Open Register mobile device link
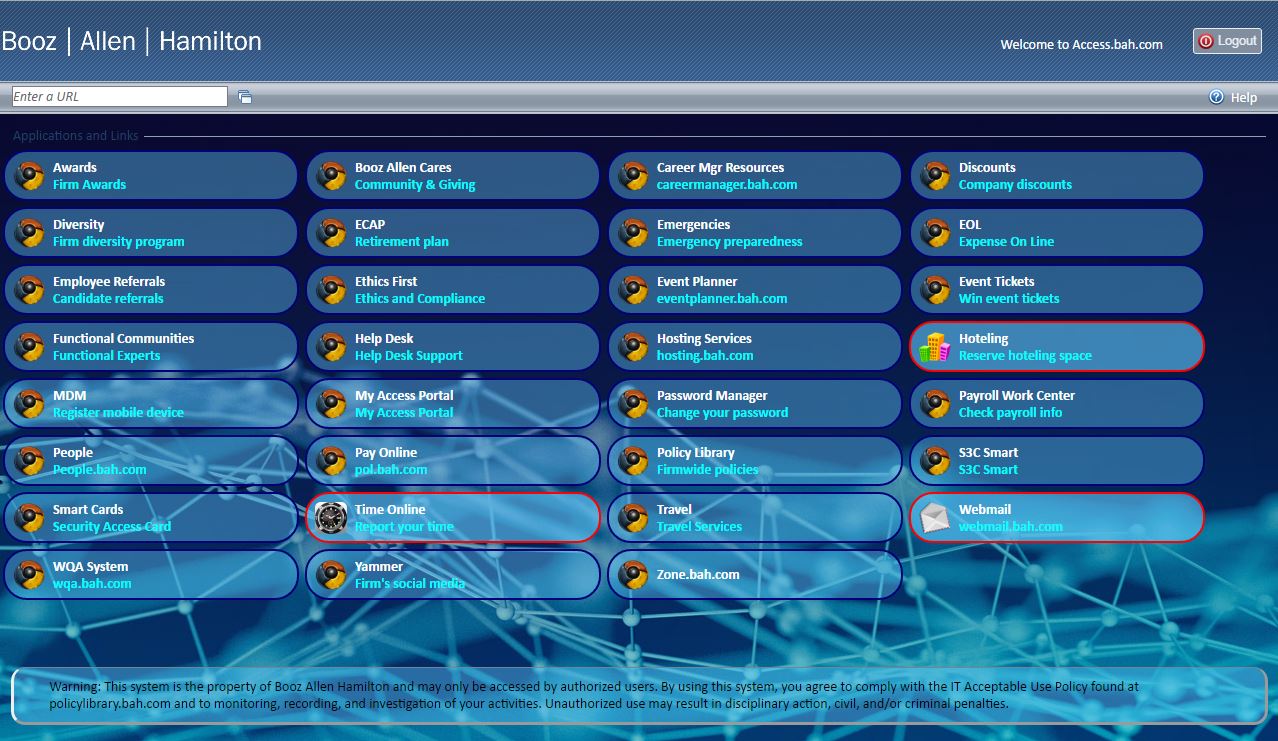1278x741 pixels. point(118,413)
